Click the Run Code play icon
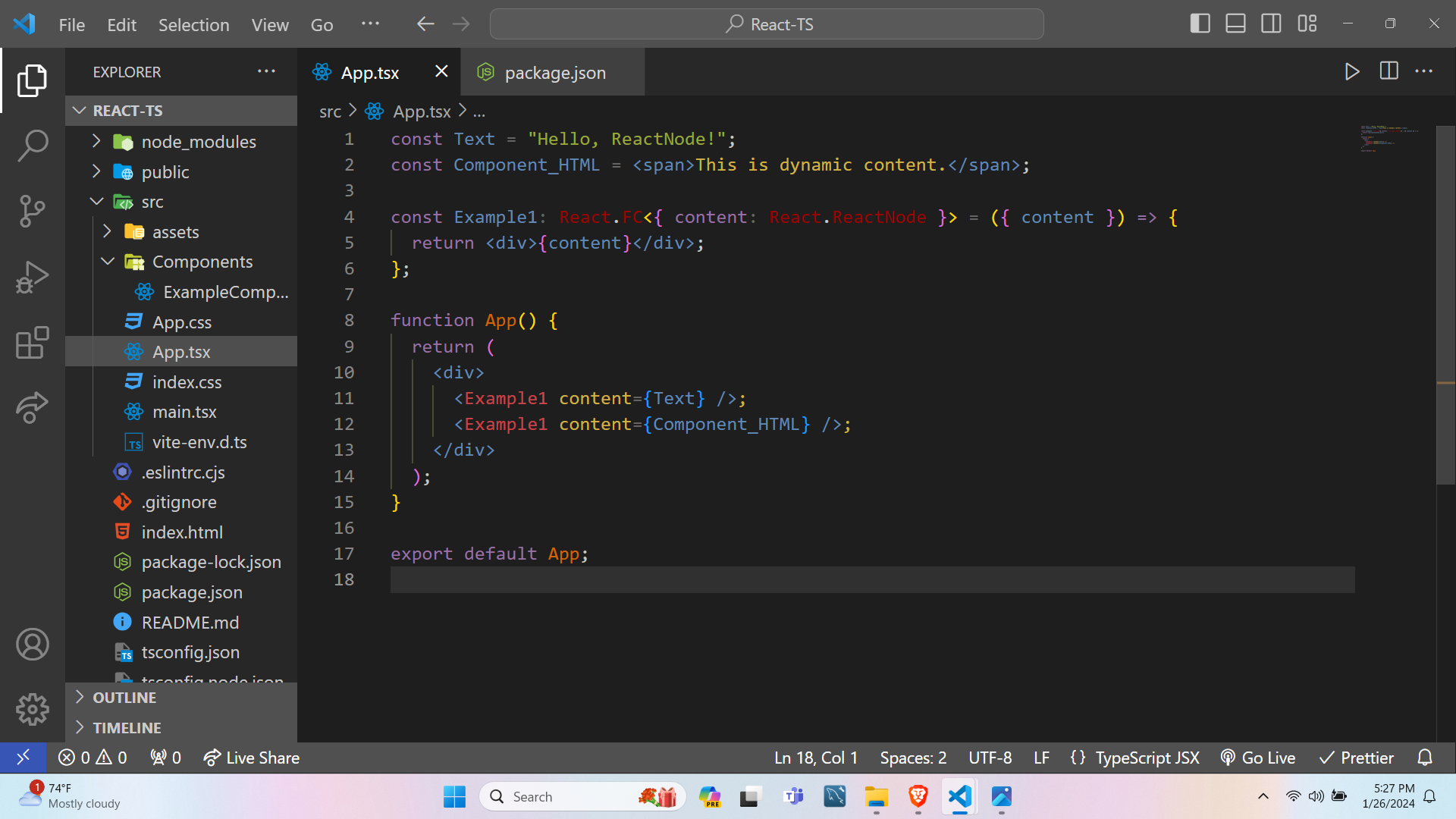 click(x=1351, y=72)
